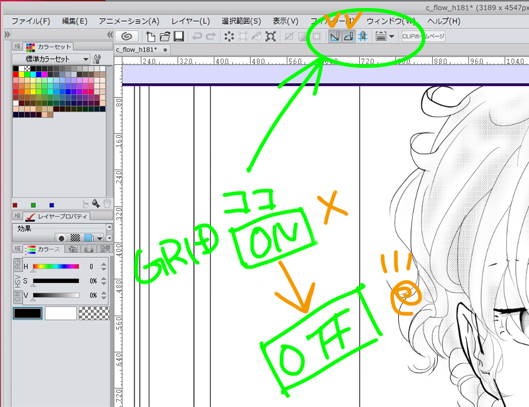Expand the effect options dropdown arrow

pos(100,239)
